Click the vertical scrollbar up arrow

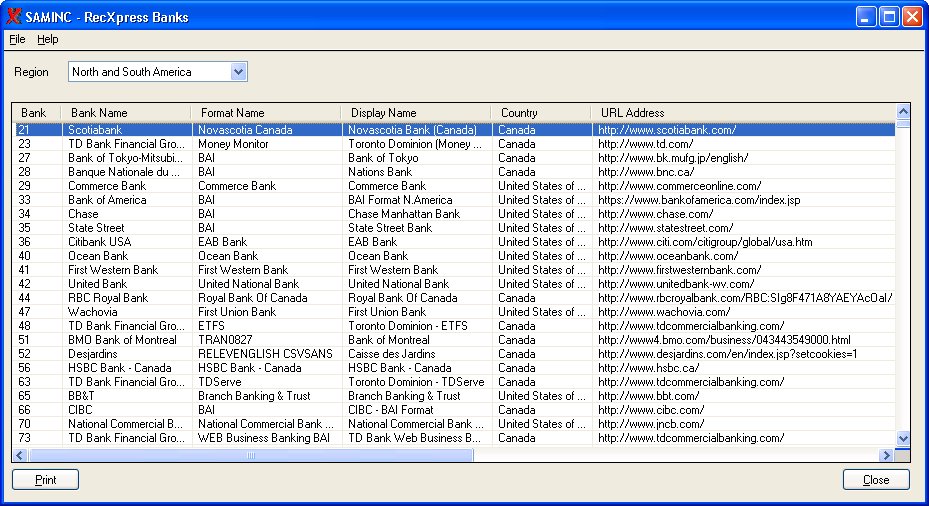click(x=903, y=111)
